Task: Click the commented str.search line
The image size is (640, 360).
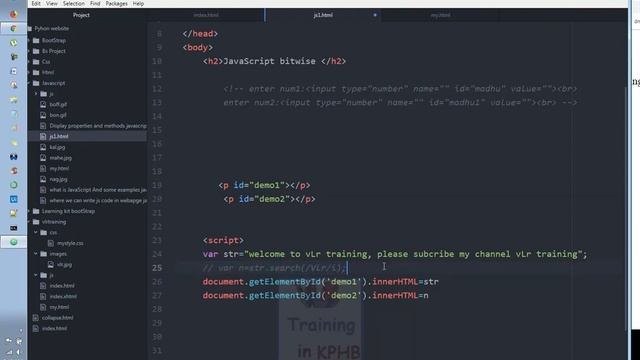Action: point(274,268)
